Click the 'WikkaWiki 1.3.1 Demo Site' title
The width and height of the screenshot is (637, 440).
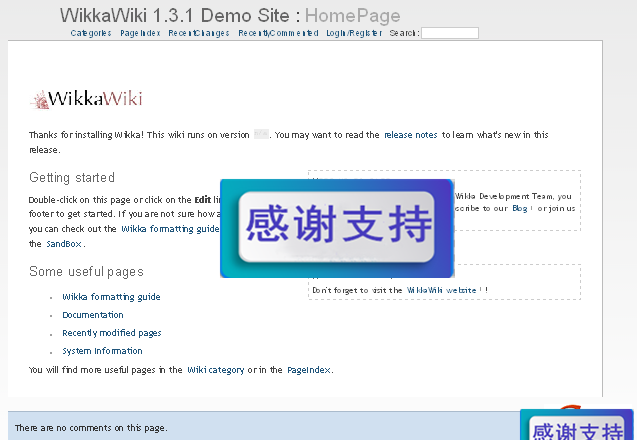pos(175,16)
